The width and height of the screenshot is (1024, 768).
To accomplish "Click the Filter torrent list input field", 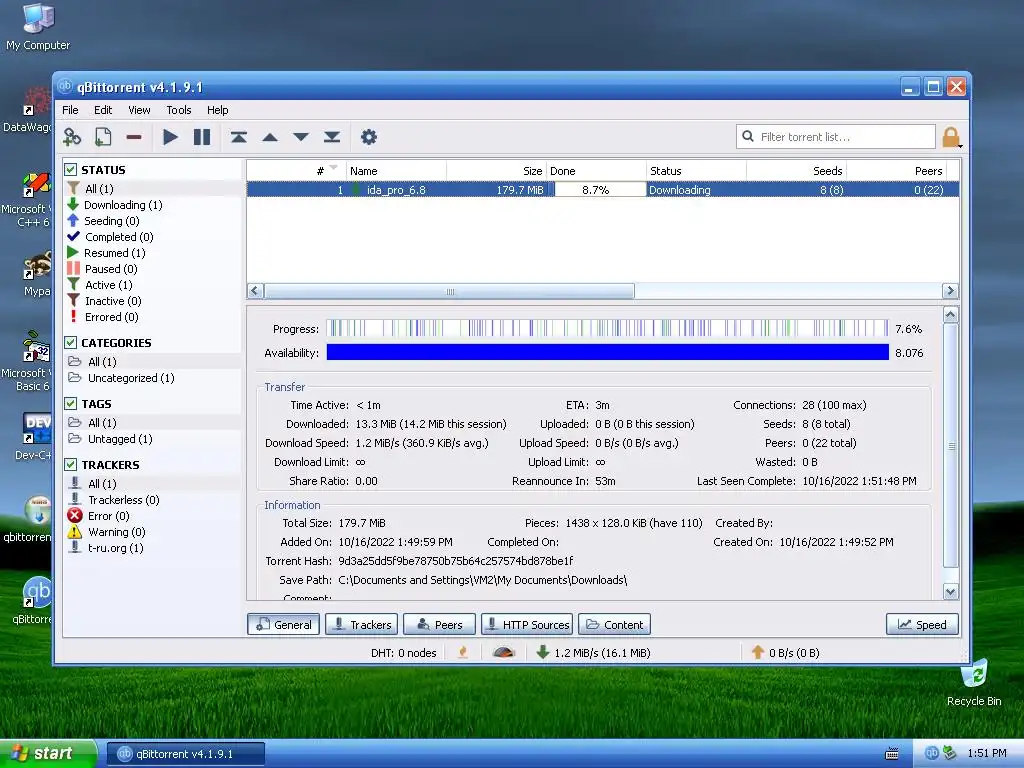I will click(836, 136).
